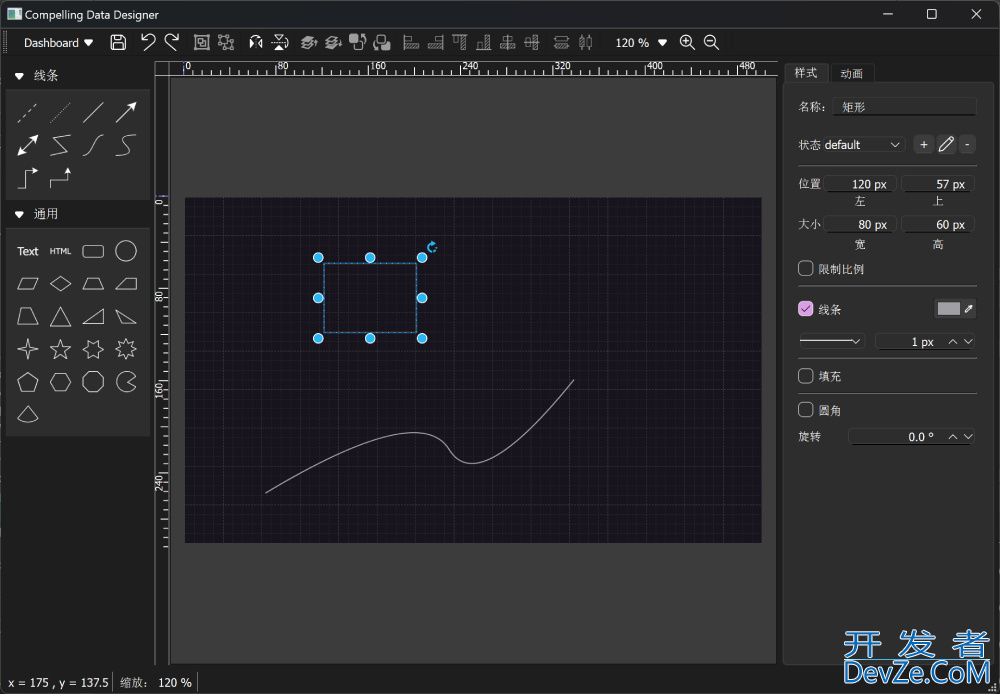The width and height of the screenshot is (1000, 694).
Task: Select the hexagon shape
Action: pos(61,382)
